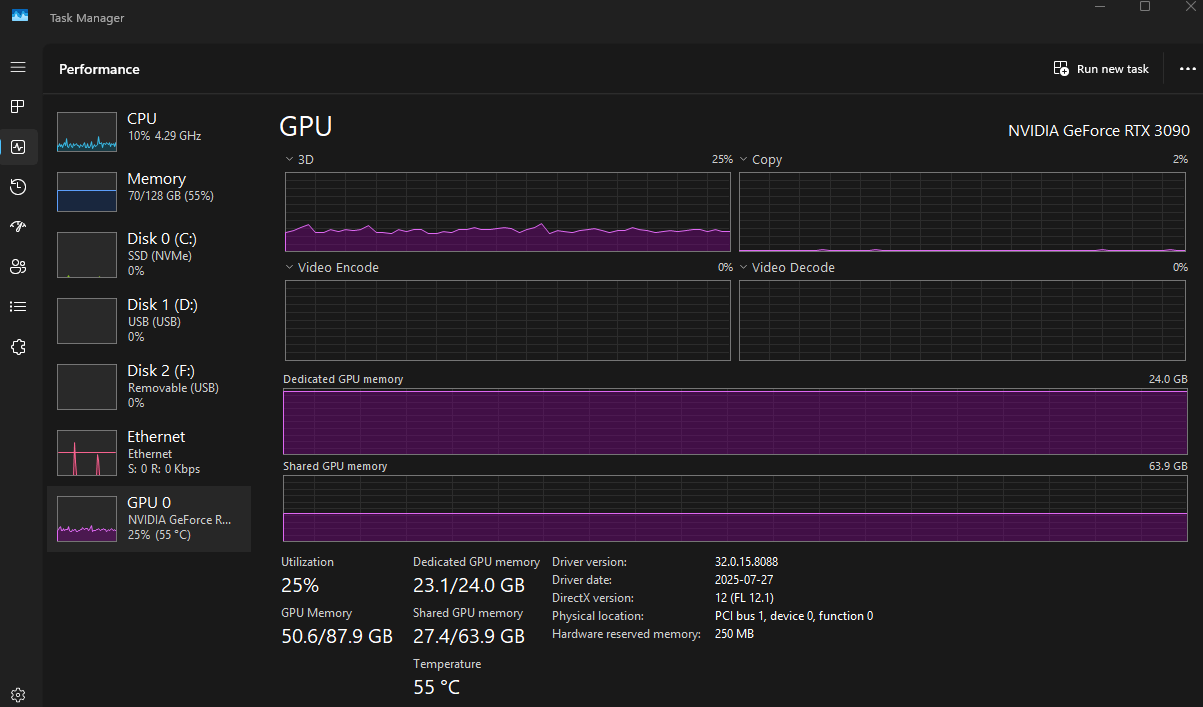
Task: Switch to the Users page icon
Action: tap(18, 267)
